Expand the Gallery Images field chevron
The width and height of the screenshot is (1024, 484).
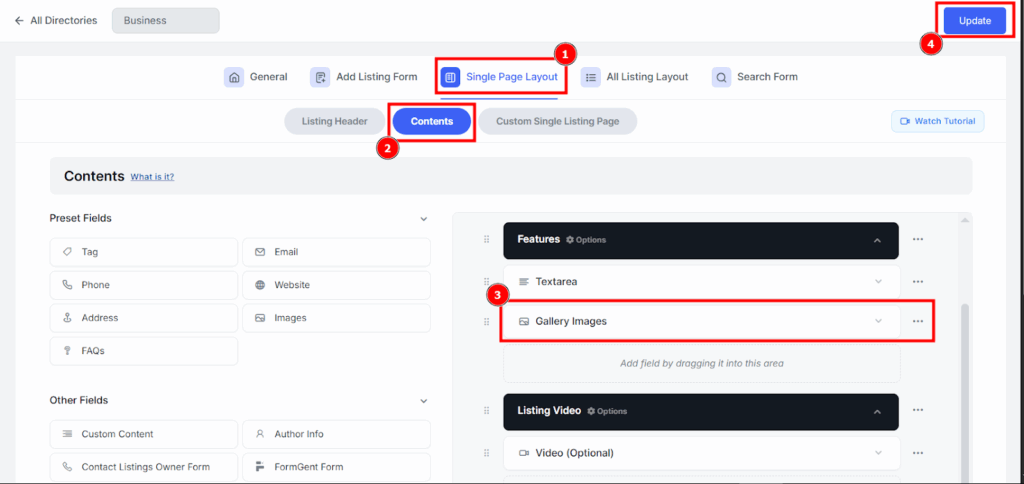tap(878, 321)
